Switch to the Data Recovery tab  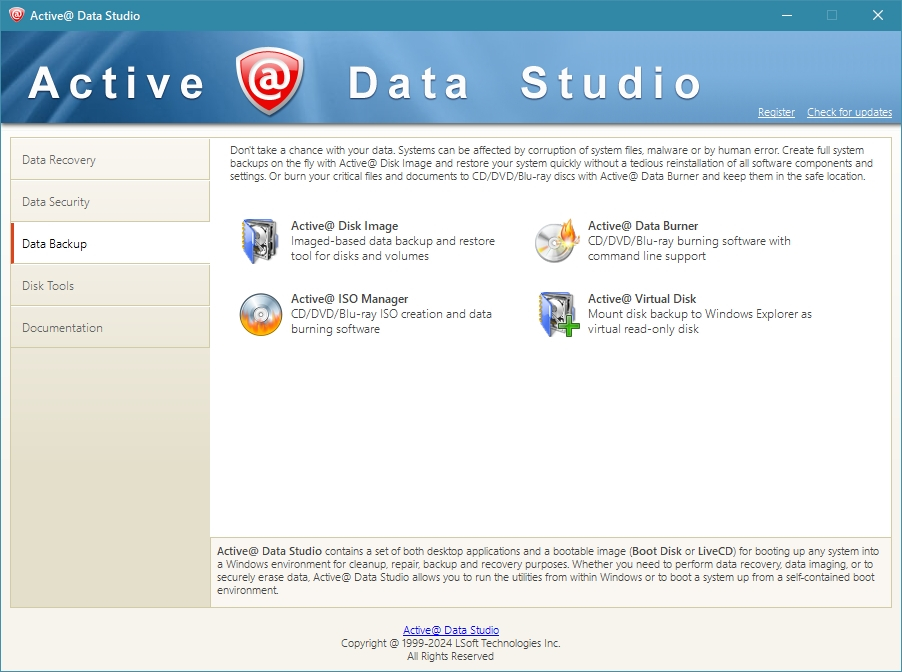[110, 160]
